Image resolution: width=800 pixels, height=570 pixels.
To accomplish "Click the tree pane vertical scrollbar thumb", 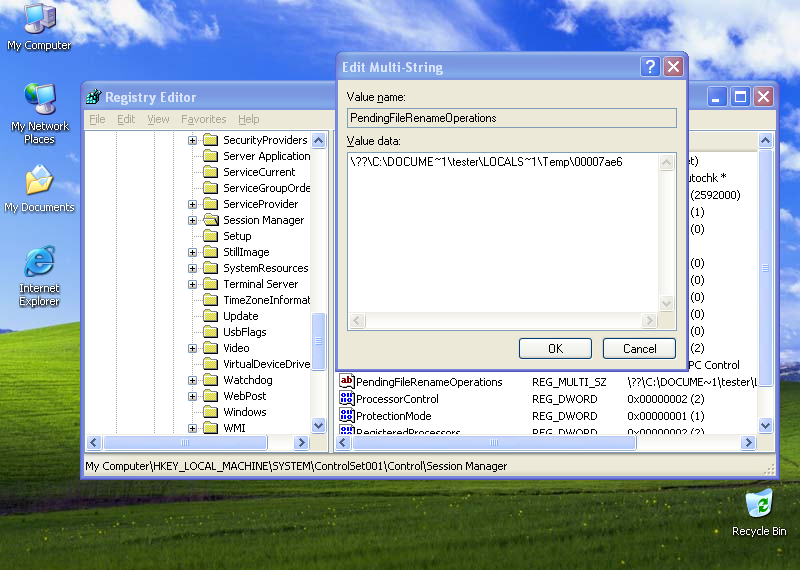I will click(x=318, y=340).
